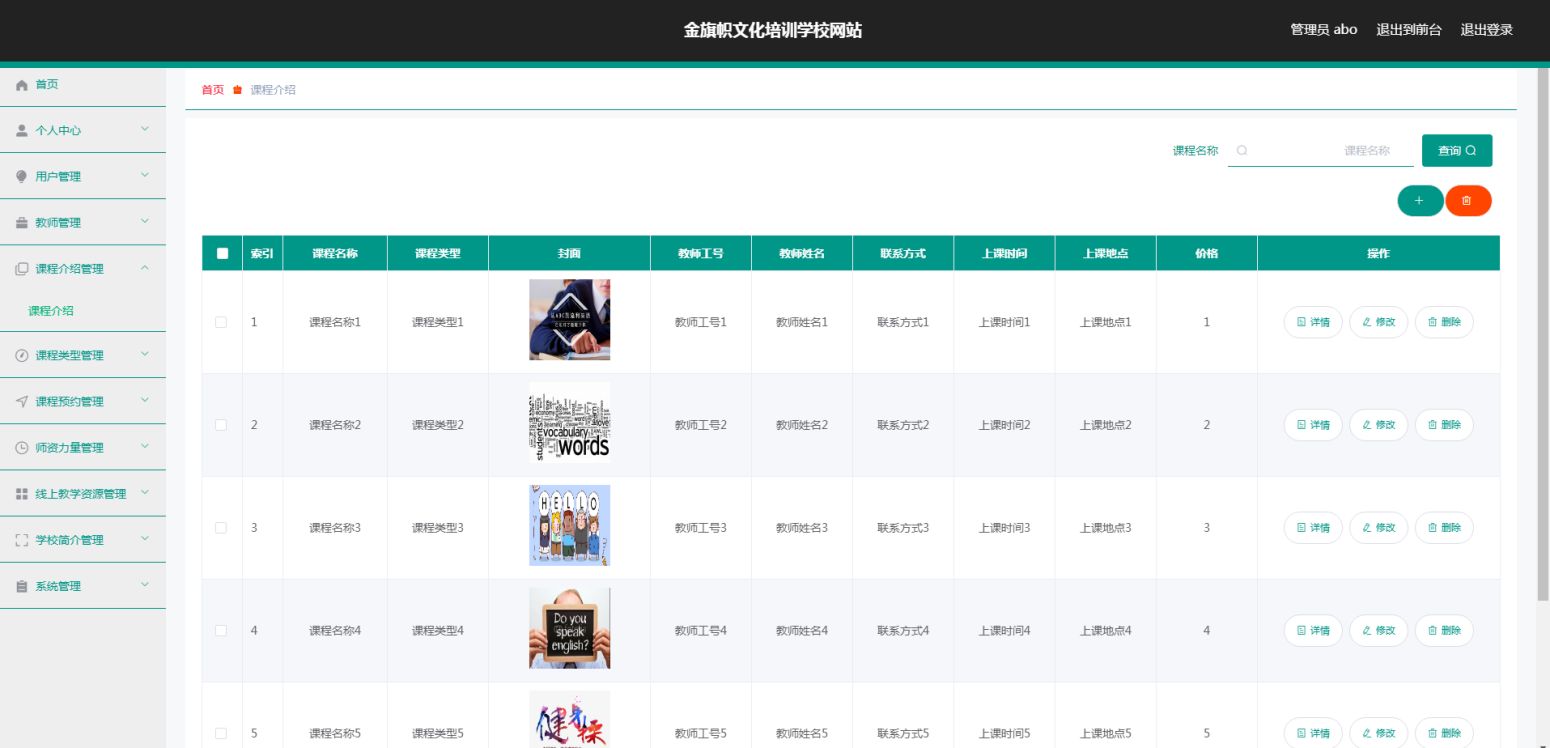Click 修改 for 课程名称2 row
1550x748 pixels.
pos(1378,425)
